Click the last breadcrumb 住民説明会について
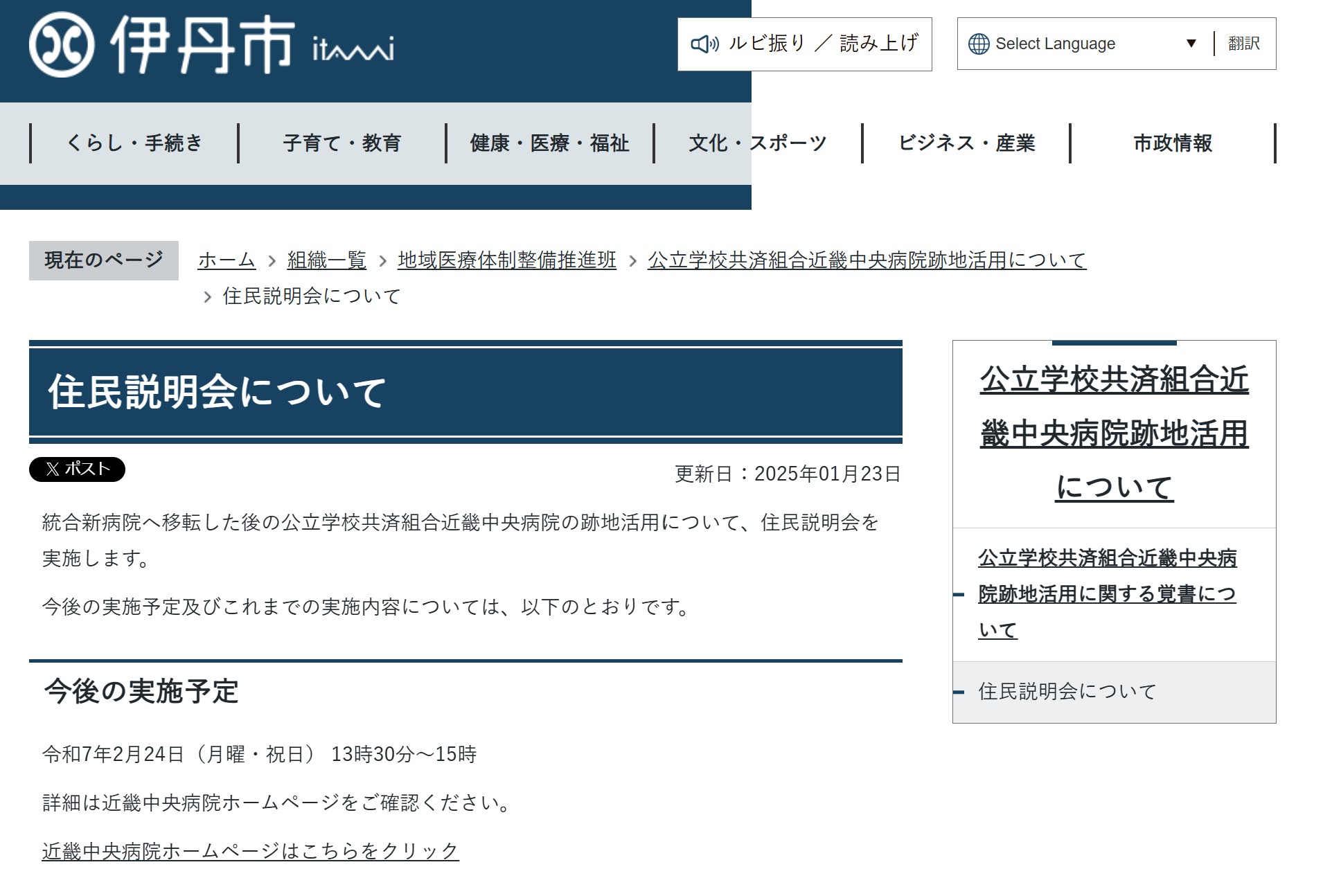Image resolution: width=1323 pixels, height=896 pixels. (312, 296)
